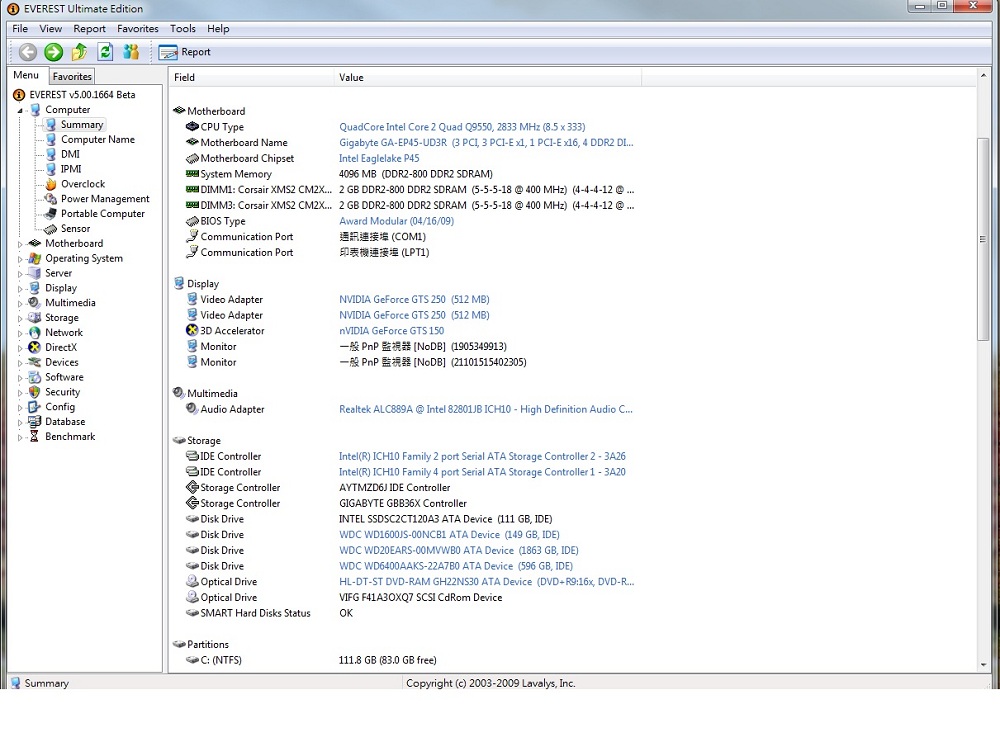The height and width of the screenshot is (742, 1000).
Task: Expand the Motherboard tree node arrow
Action: pos(20,244)
